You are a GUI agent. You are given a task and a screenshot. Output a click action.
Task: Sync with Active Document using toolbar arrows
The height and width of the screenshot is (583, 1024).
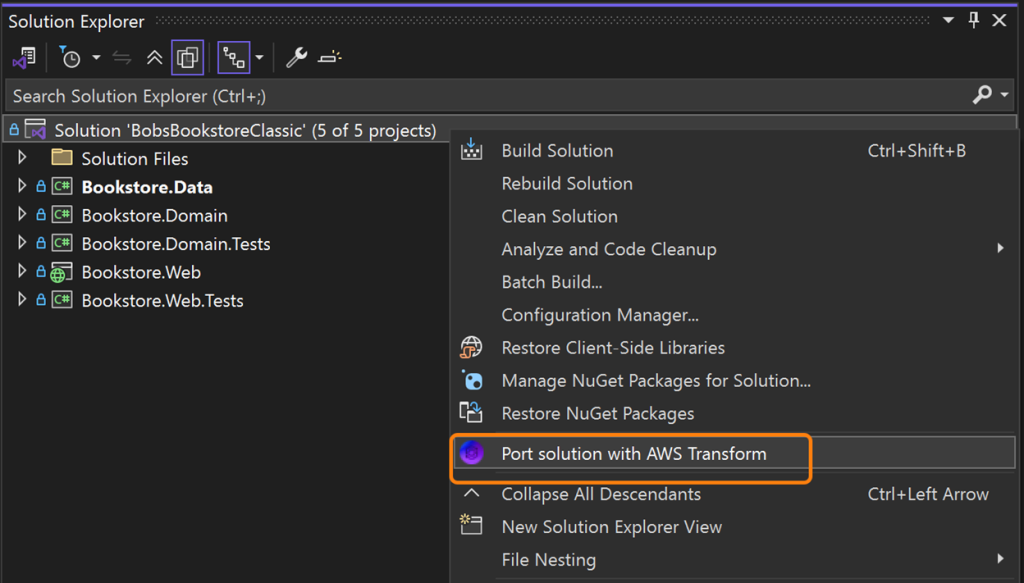[x=120, y=57]
